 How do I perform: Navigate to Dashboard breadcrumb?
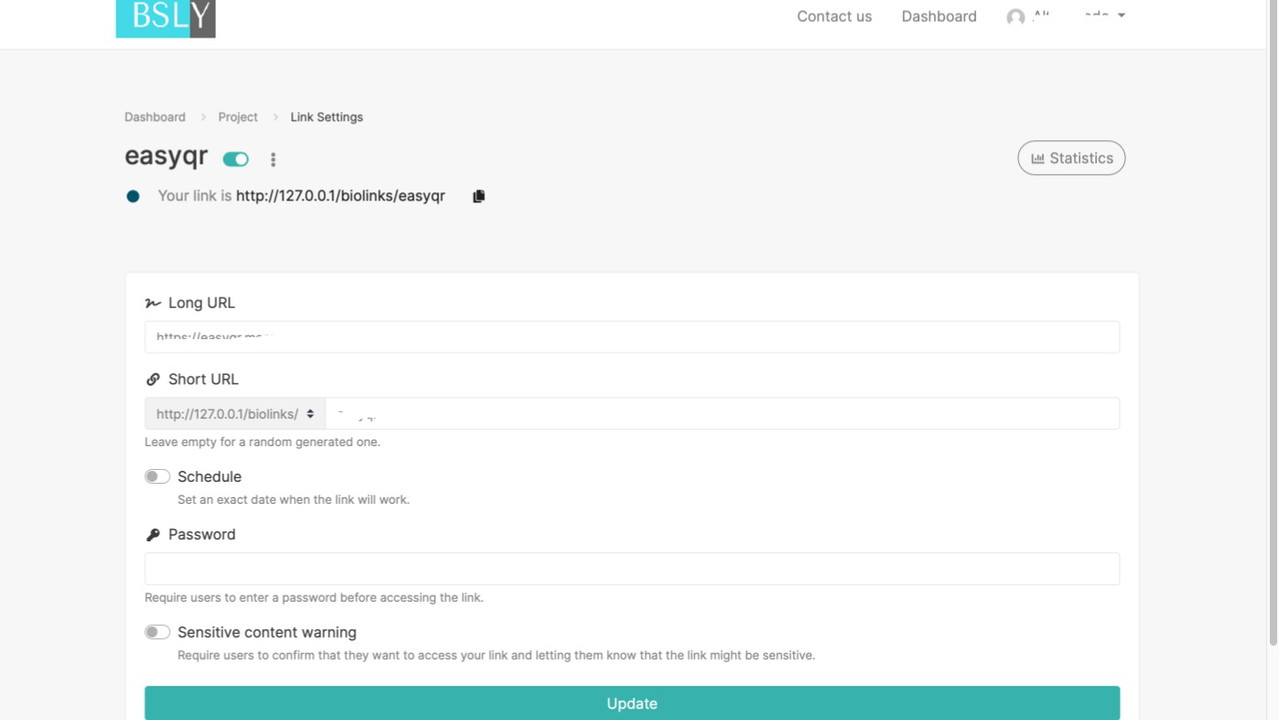click(x=155, y=117)
